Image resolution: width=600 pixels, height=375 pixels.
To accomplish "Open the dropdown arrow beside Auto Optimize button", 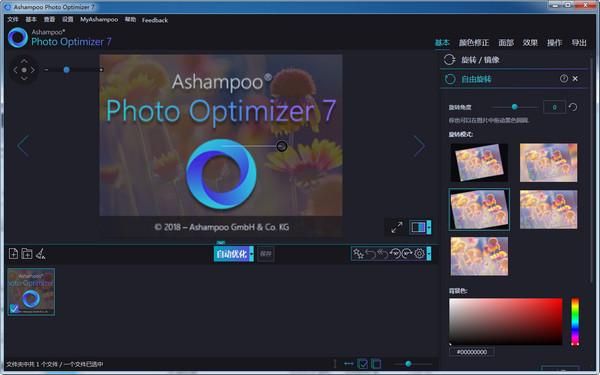I will pos(251,253).
